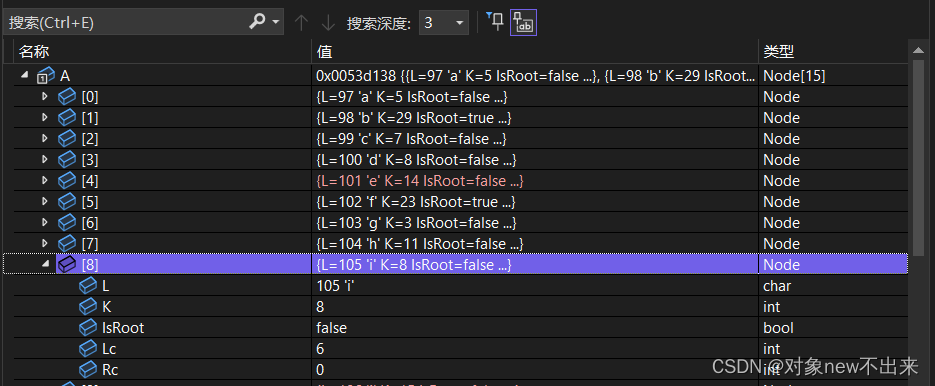Click the search magnifier icon
Image resolution: width=935 pixels, height=386 pixels.
click(x=257, y=22)
